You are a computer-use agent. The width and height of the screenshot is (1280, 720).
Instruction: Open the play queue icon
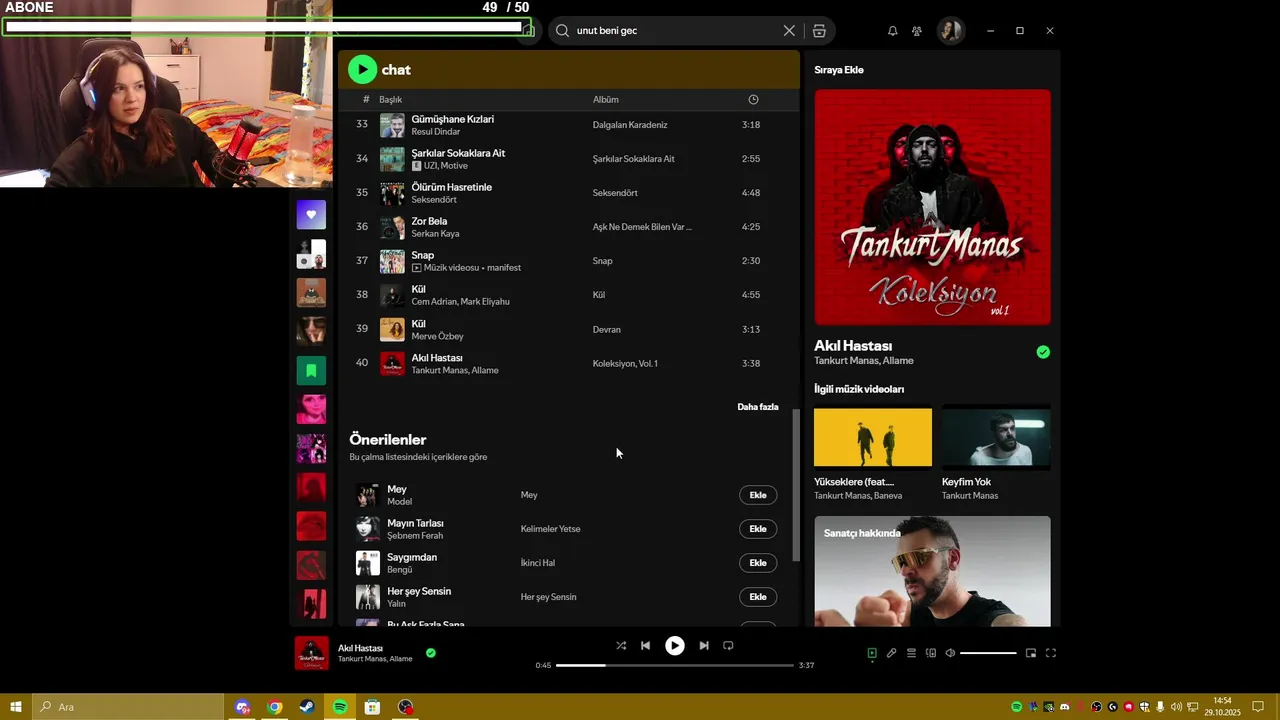pos(911,653)
